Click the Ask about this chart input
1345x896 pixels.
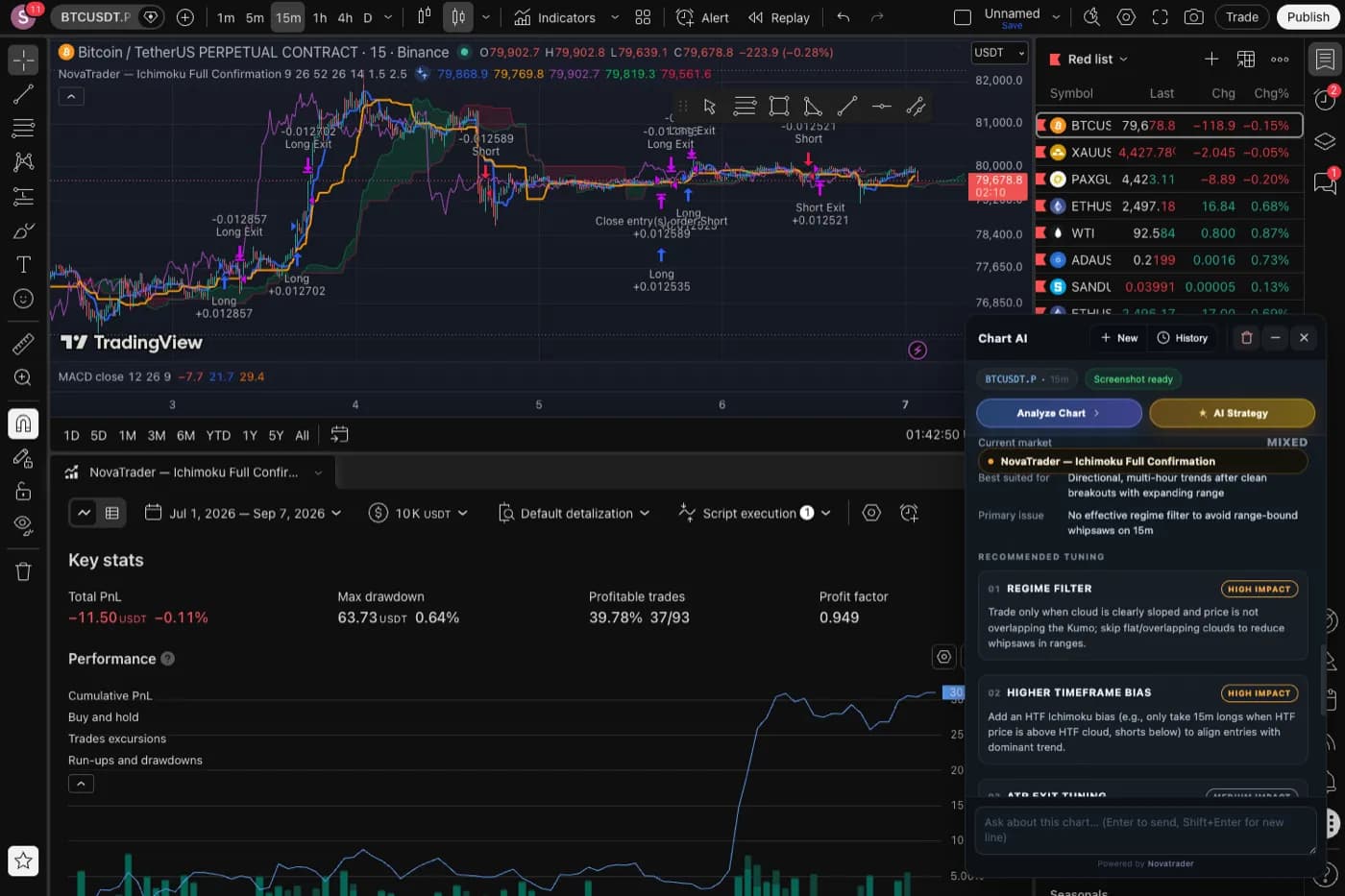tap(1145, 830)
